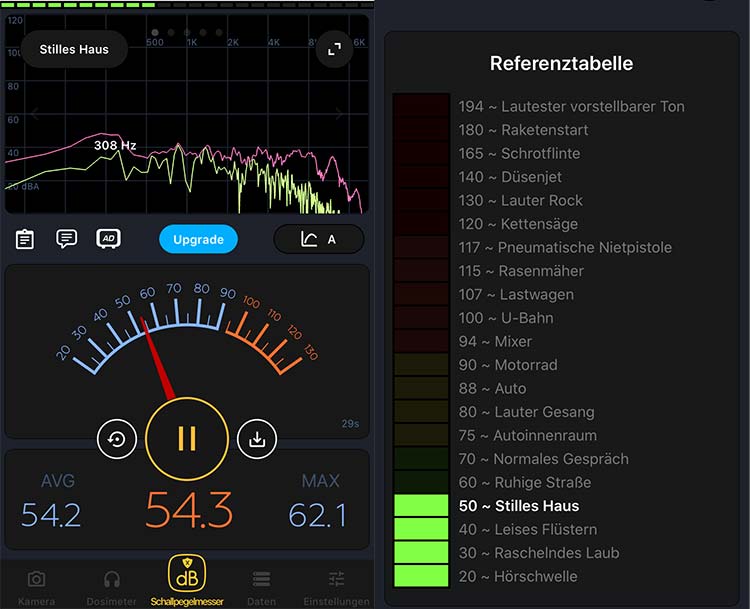The image size is (750, 609).
Task: Open the clipboard notes icon
Action: tap(25, 239)
